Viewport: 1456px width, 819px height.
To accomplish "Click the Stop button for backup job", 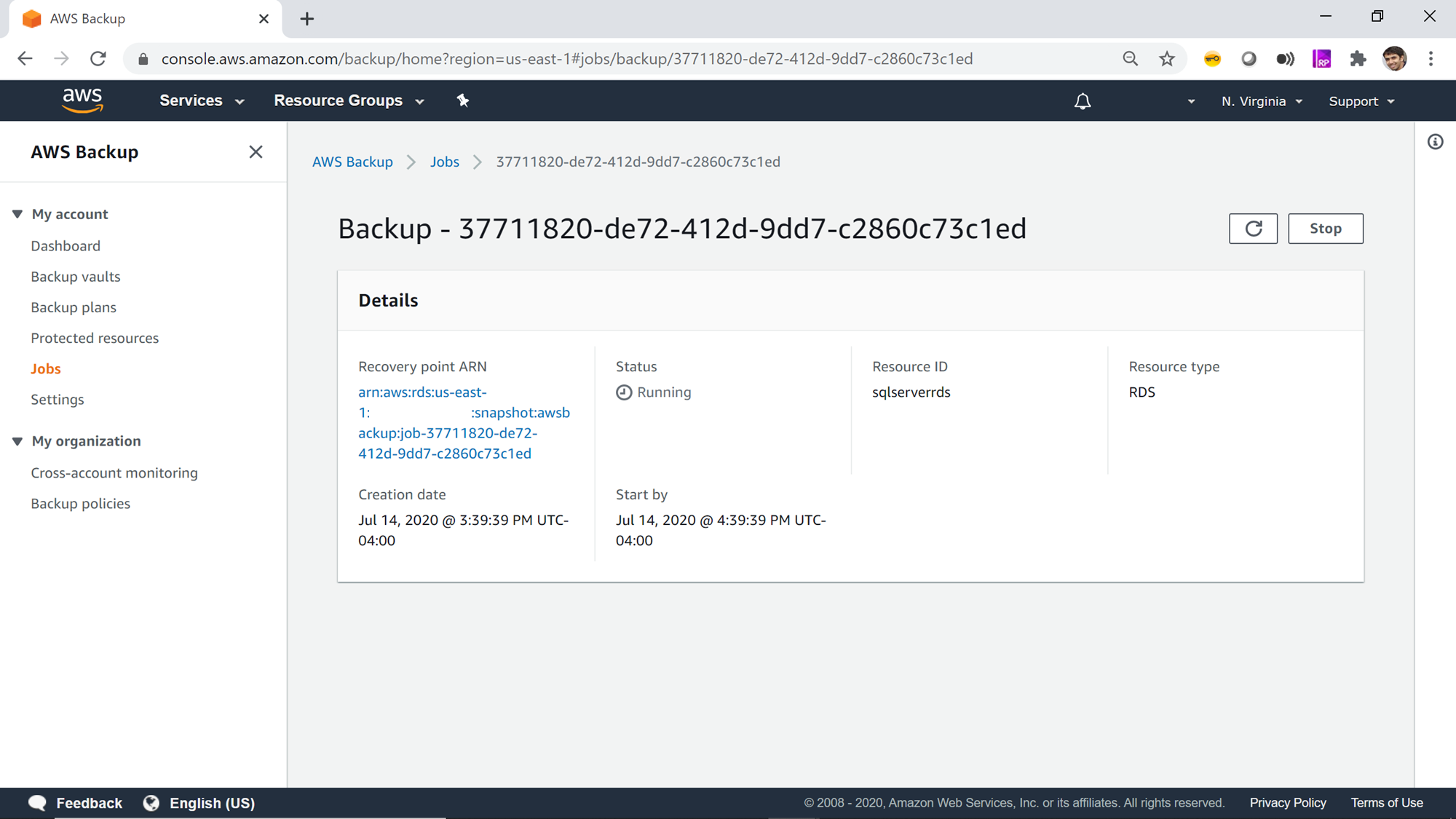I will pos(1325,229).
